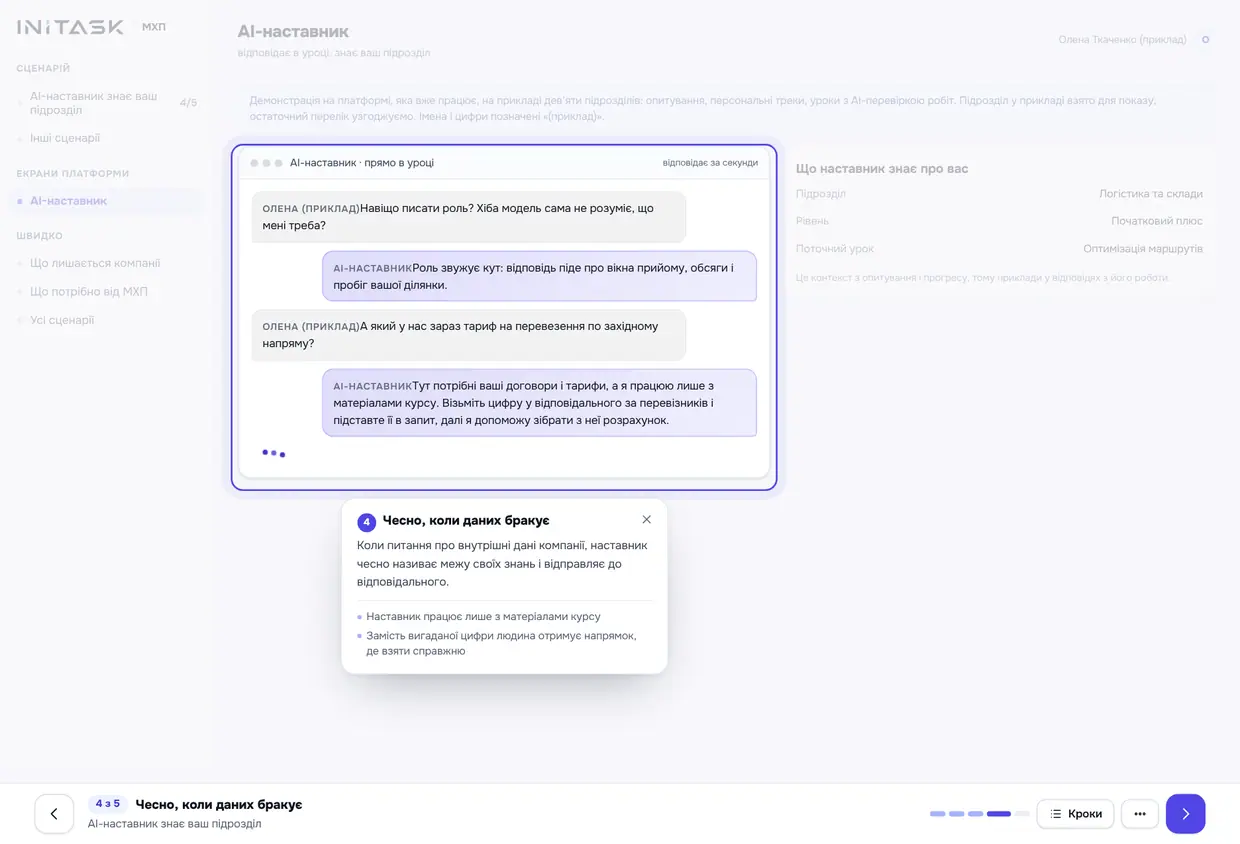Click the typing indicator dots in chat
The width and height of the screenshot is (1240, 844).
click(273, 453)
